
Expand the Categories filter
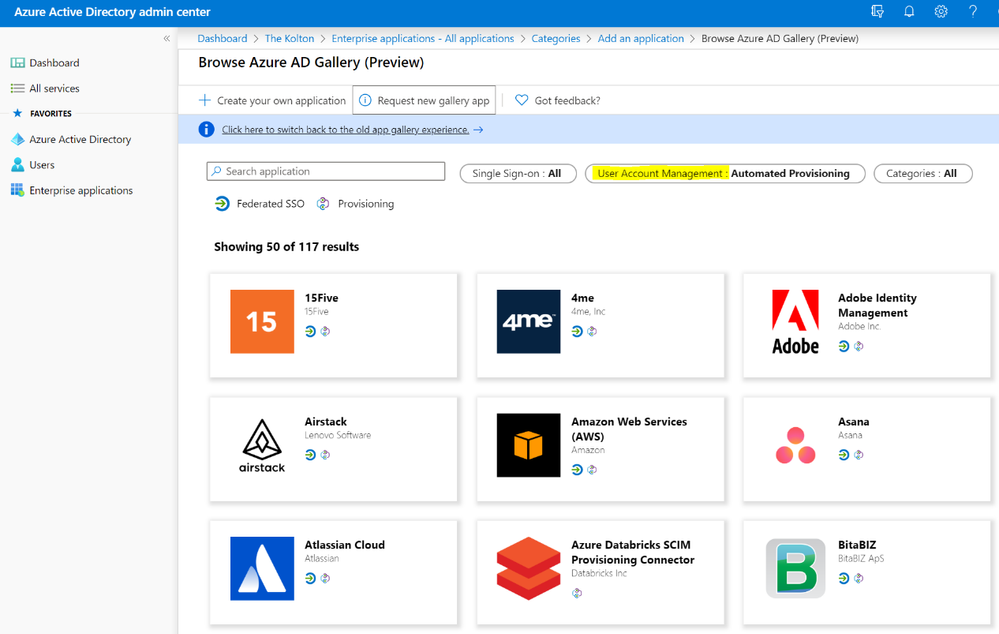pyautogui.click(x=923, y=174)
